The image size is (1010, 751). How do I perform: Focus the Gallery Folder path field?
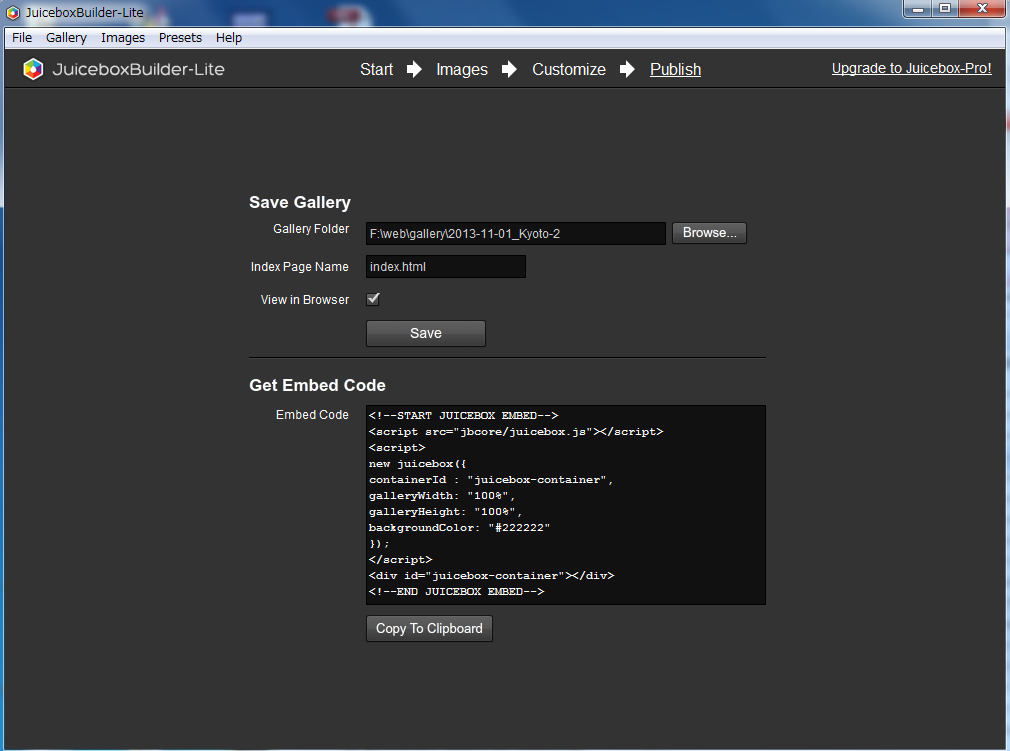coord(515,233)
